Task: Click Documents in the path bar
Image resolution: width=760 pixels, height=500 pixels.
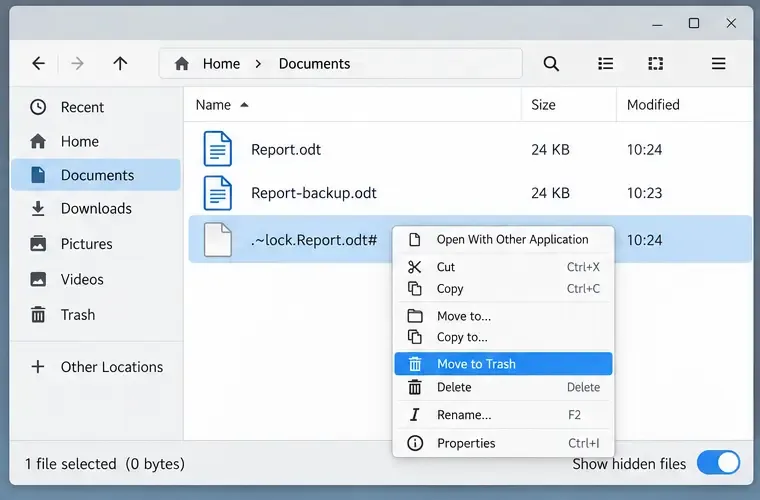Action: (314, 63)
